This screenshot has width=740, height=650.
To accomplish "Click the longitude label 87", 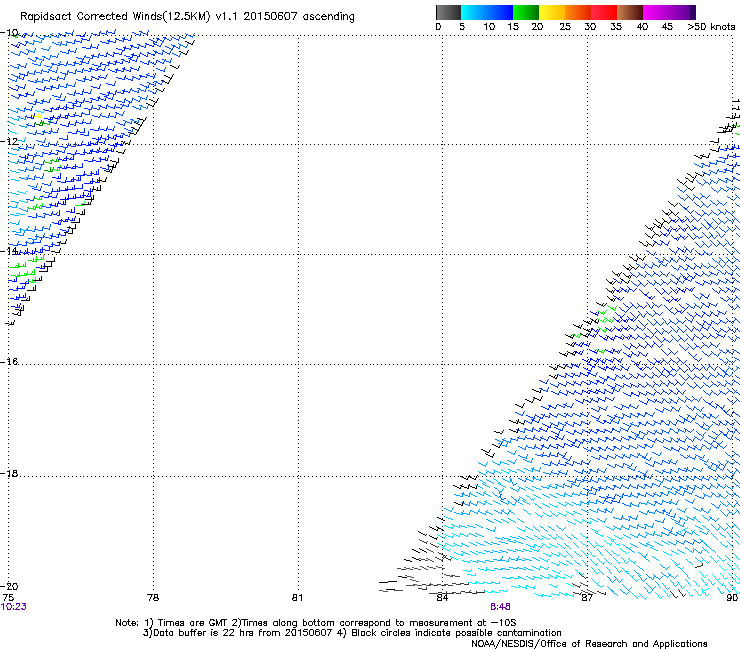I will pyautogui.click(x=587, y=598).
